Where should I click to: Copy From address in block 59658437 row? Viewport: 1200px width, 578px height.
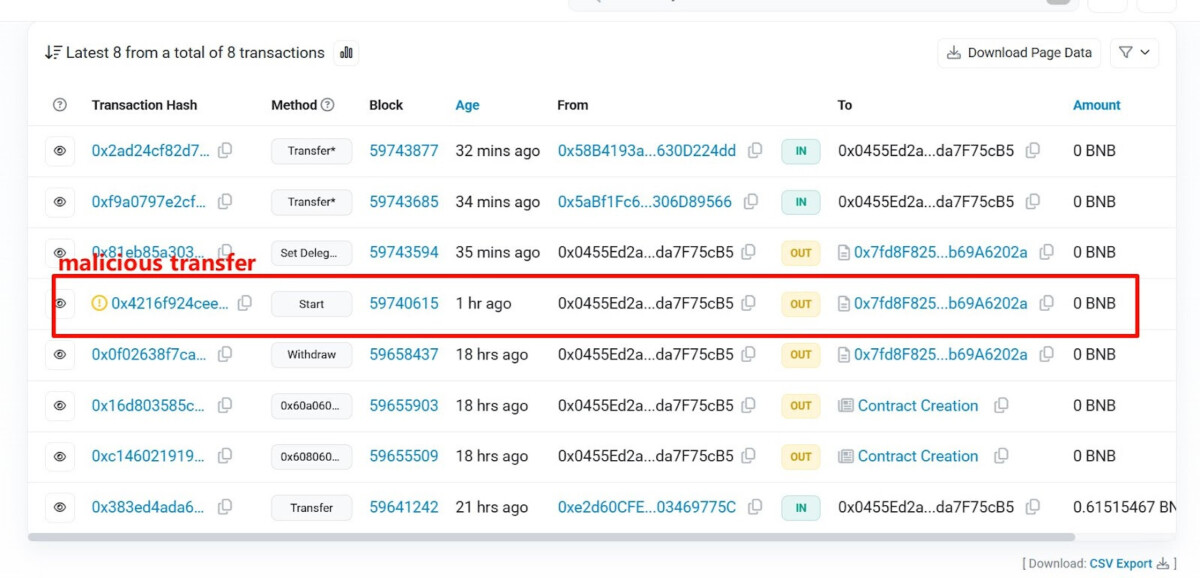pyautogui.click(x=748, y=353)
